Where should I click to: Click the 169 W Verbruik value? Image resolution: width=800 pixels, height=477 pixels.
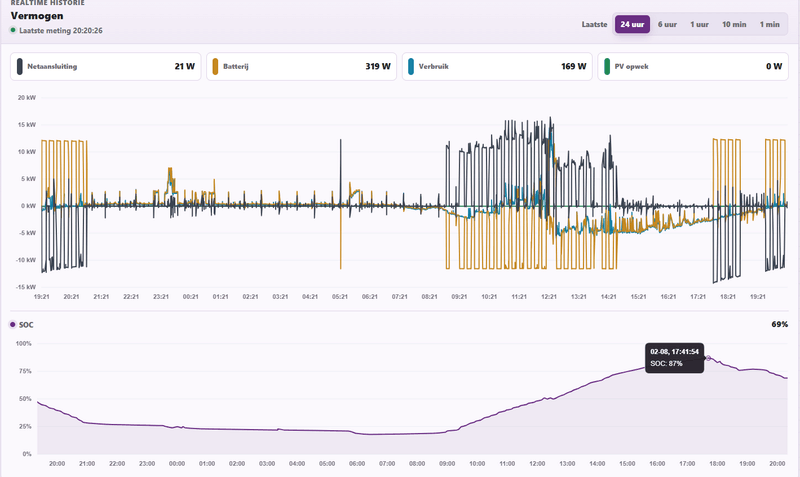tap(573, 66)
